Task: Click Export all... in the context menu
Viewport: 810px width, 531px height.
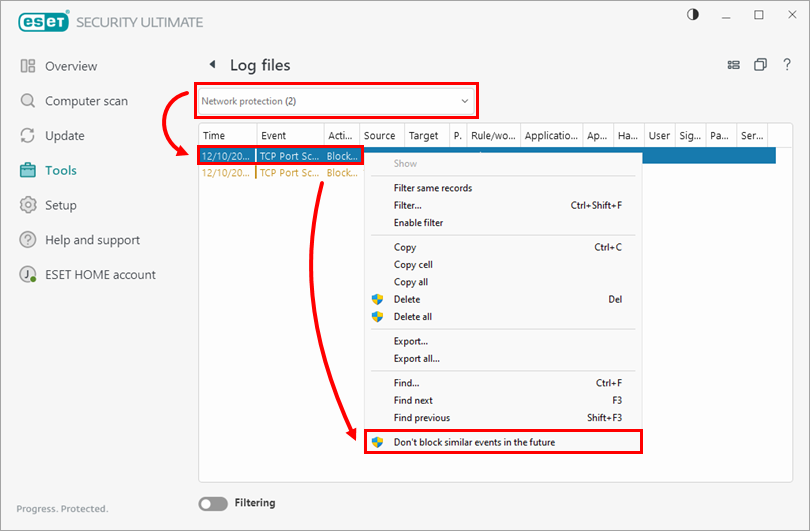Action: 417,359
